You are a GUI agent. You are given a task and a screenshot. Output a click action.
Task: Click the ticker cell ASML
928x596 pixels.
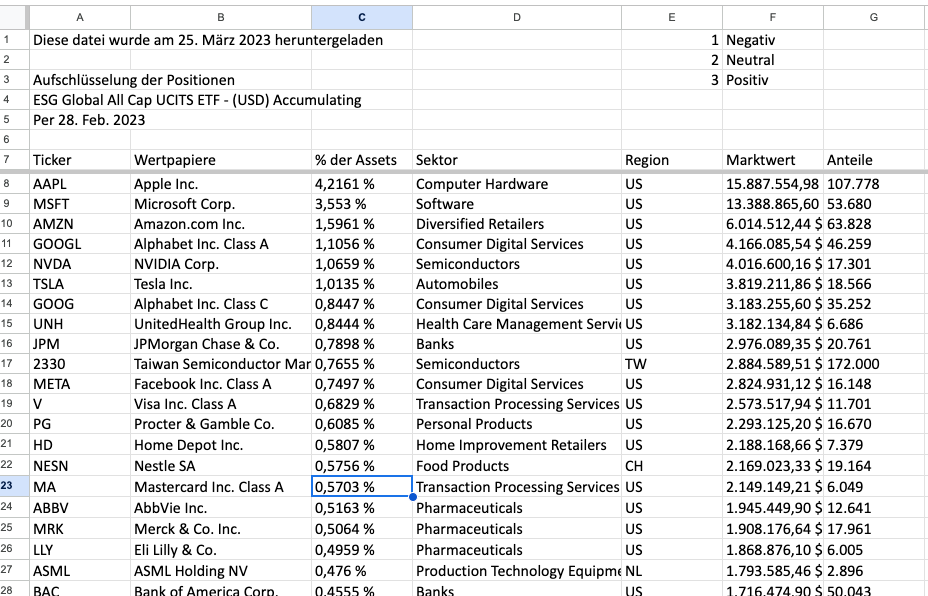point(80,571)
